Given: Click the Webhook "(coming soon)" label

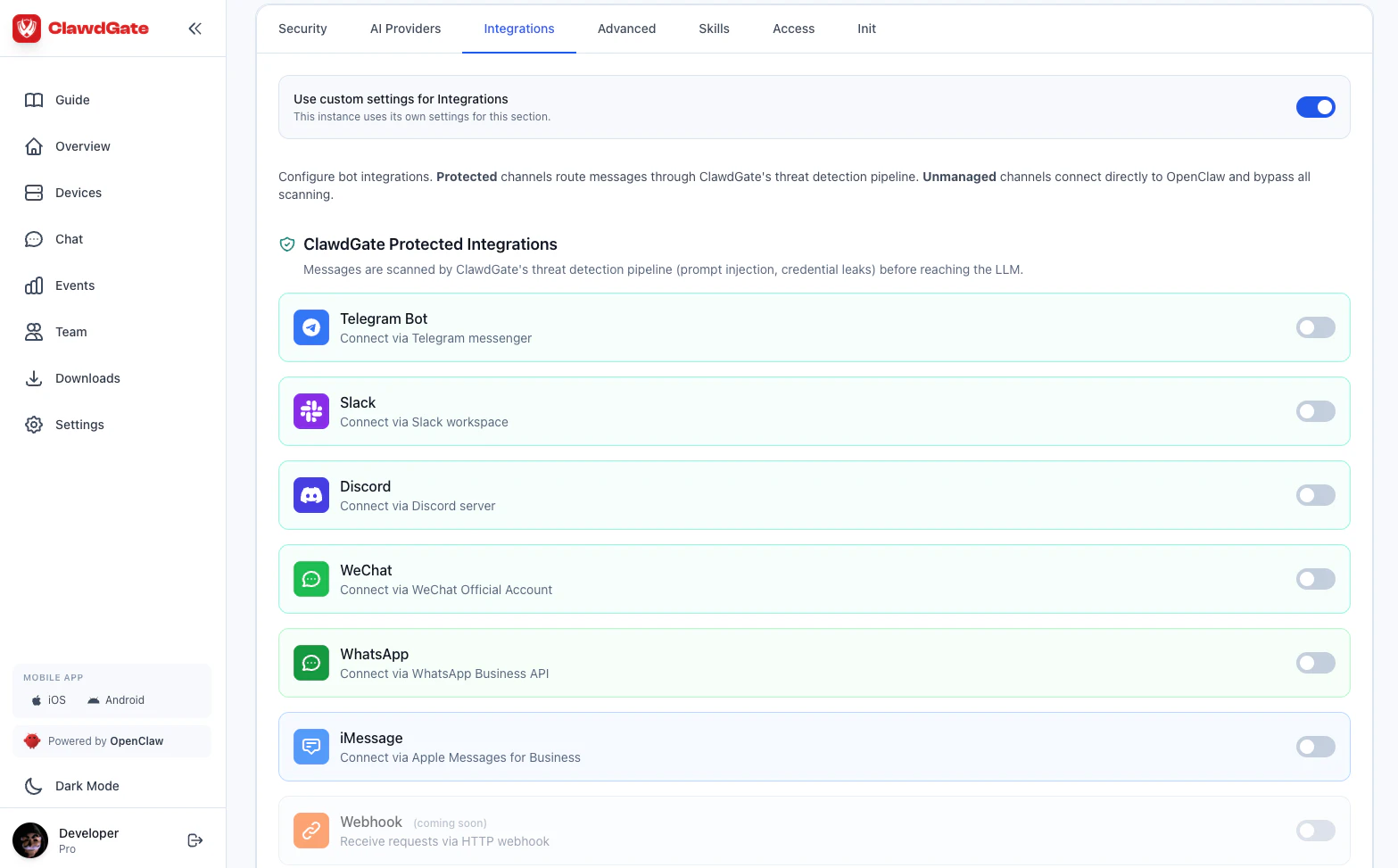Looking at the screenshot, I should (450, 823).
